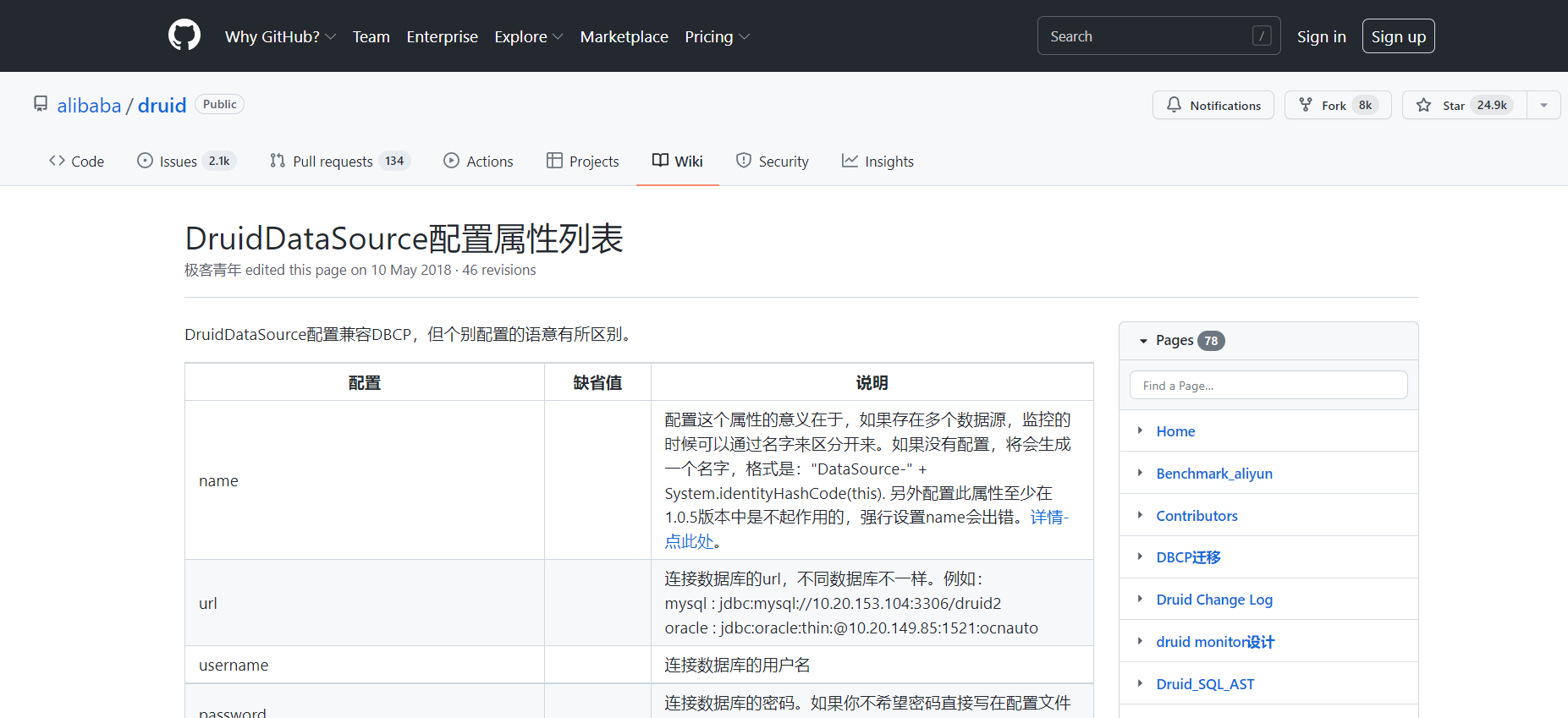Switch to the Code tab
Image resolution: width=1568 pixels, height=718 pixels.
(x=76, y=161)
